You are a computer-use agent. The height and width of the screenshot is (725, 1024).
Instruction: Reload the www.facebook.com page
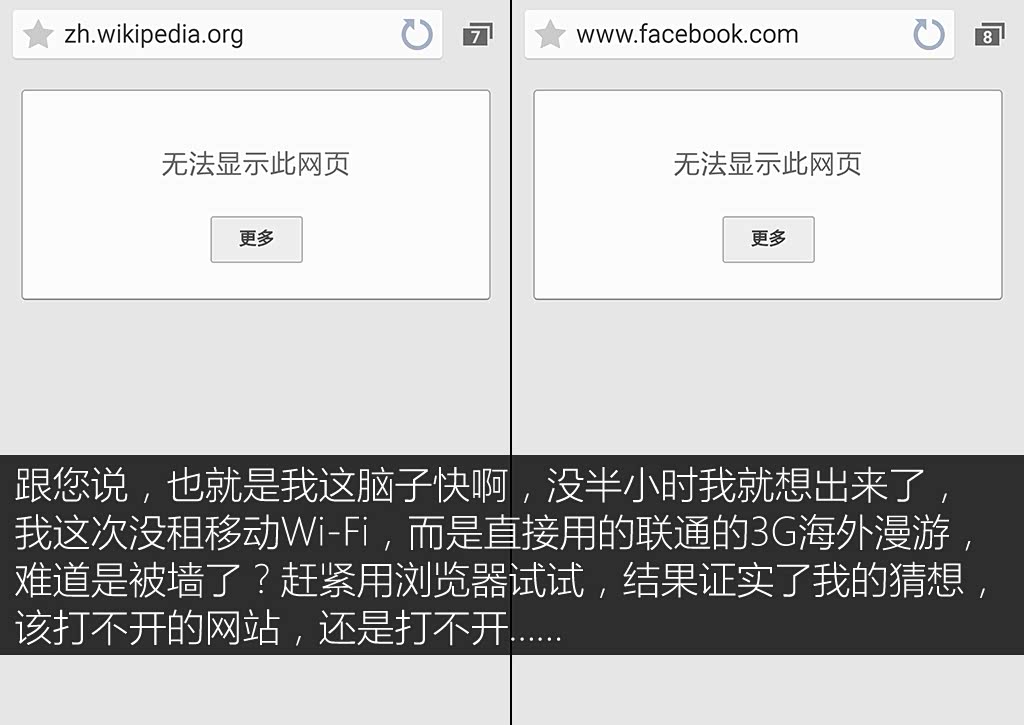click(929, 34)
